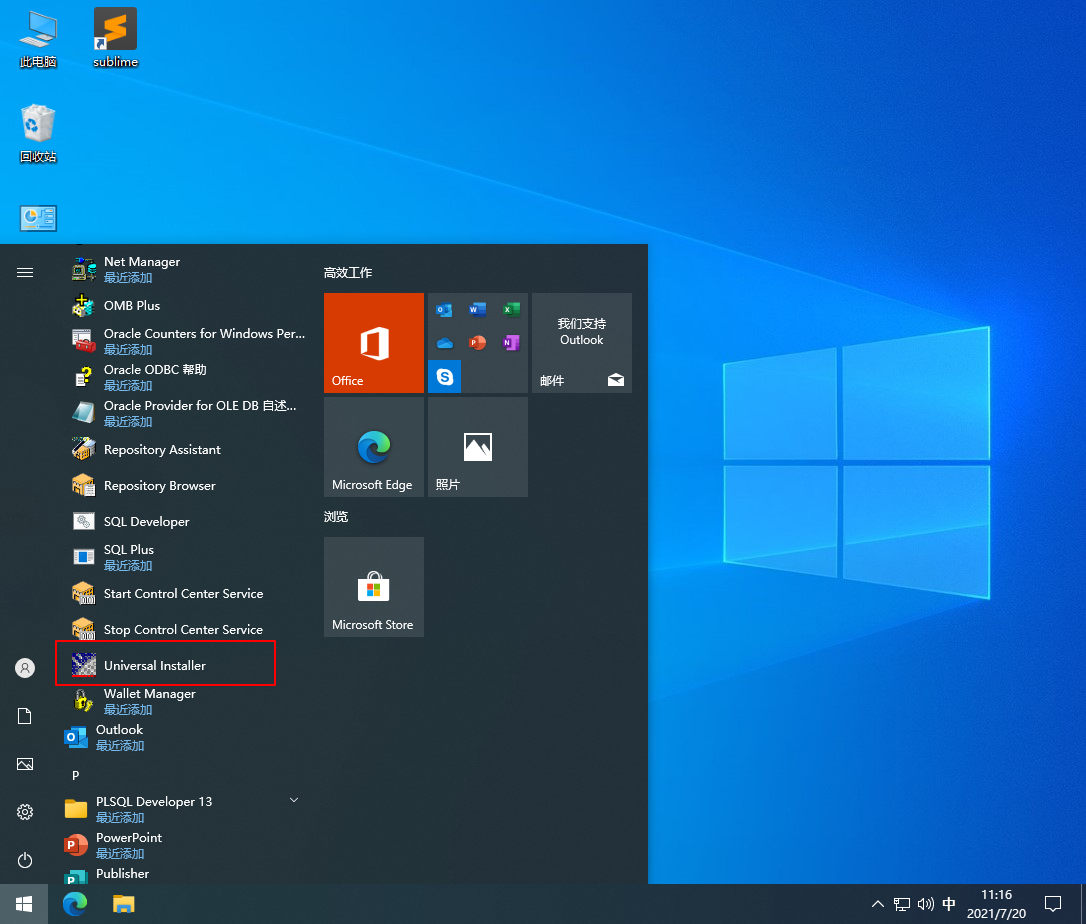Open Power options in Start sidebar

pyautogui.click(x=25, y=860)
